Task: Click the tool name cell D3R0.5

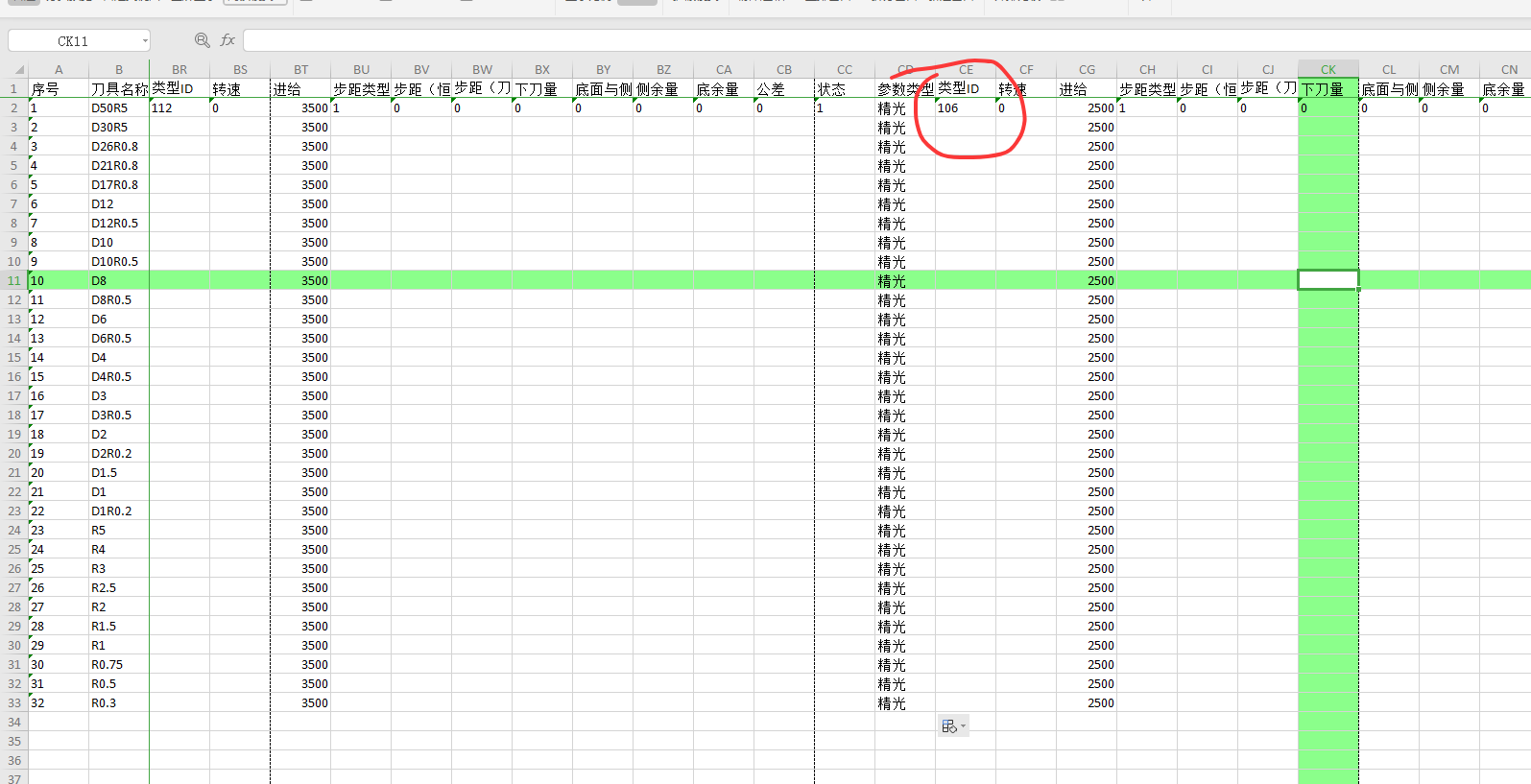Action: click(x=119, y=415)
